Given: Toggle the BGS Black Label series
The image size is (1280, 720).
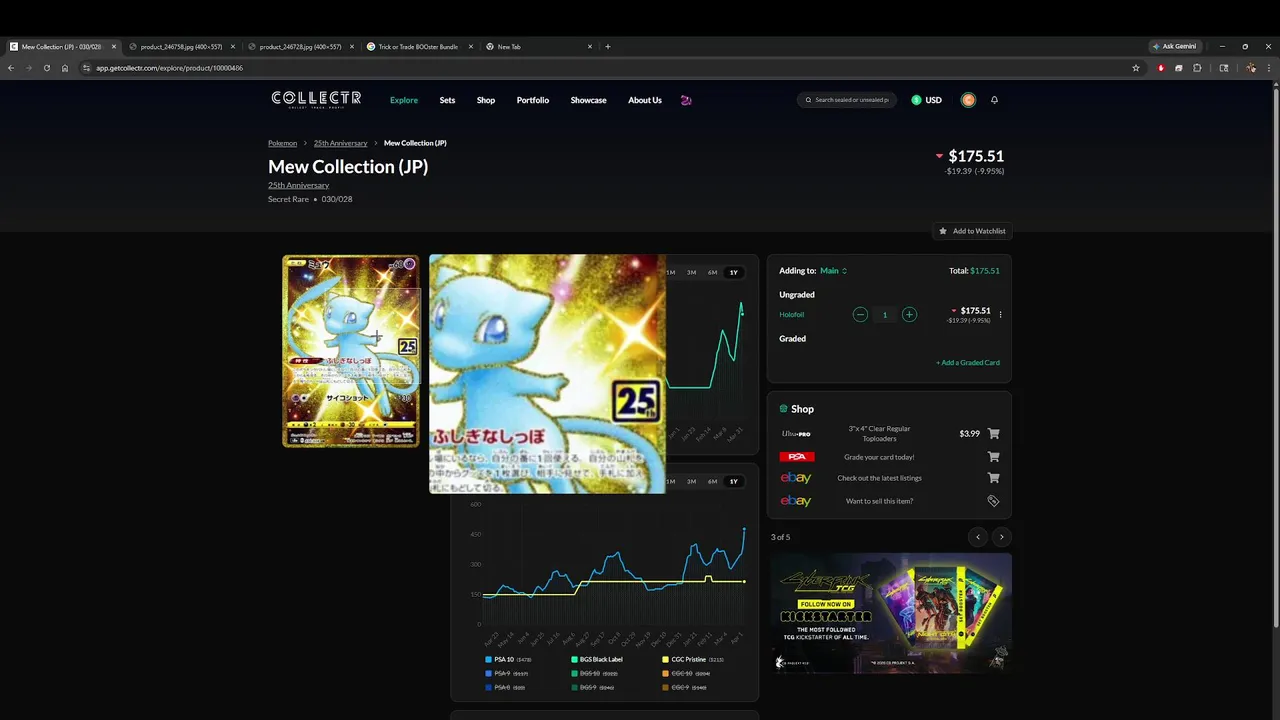Looking at the screenshot, I should [x=597, y=660].
